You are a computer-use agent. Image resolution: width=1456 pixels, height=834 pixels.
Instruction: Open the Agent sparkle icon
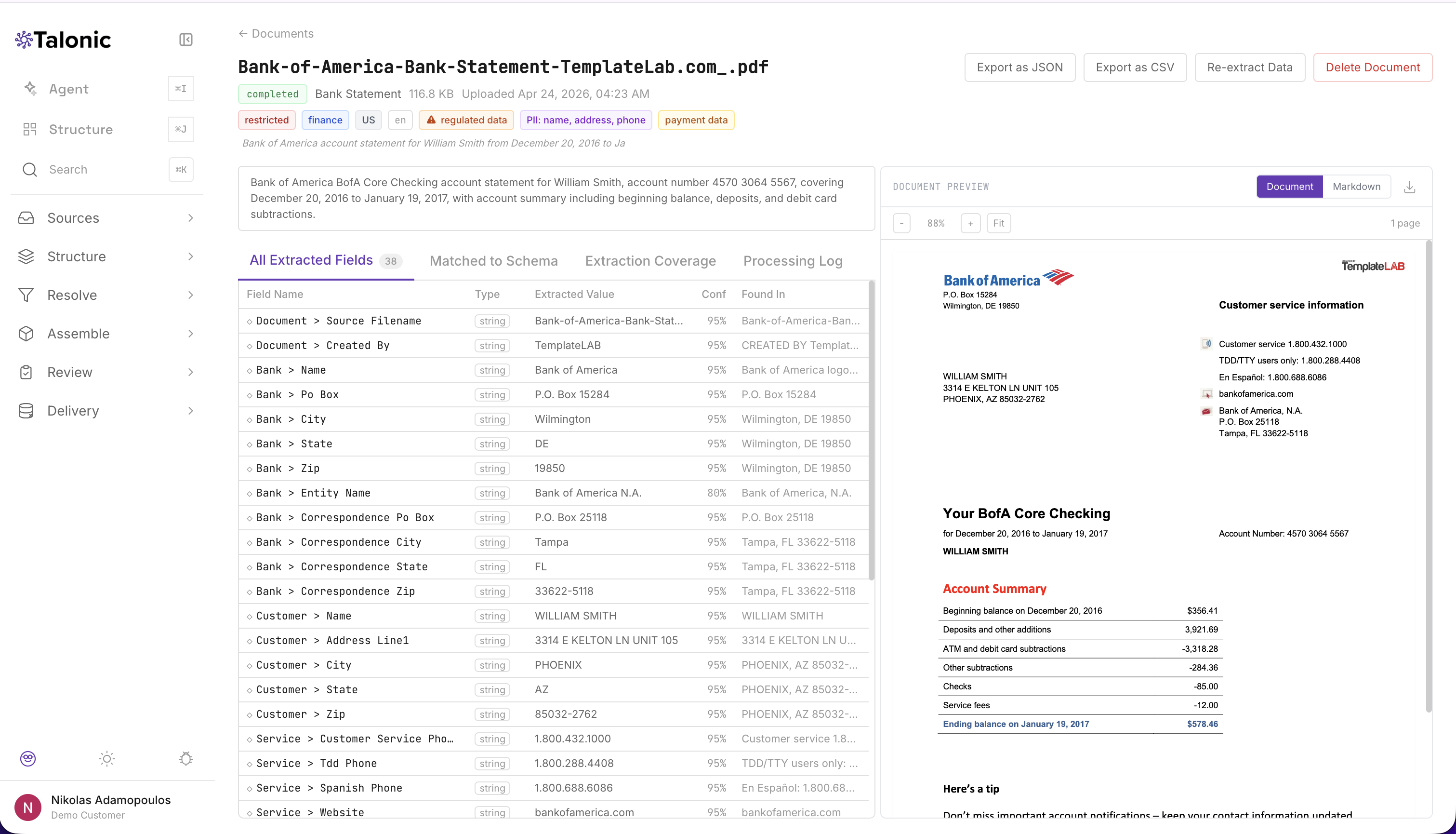(30, 88)
